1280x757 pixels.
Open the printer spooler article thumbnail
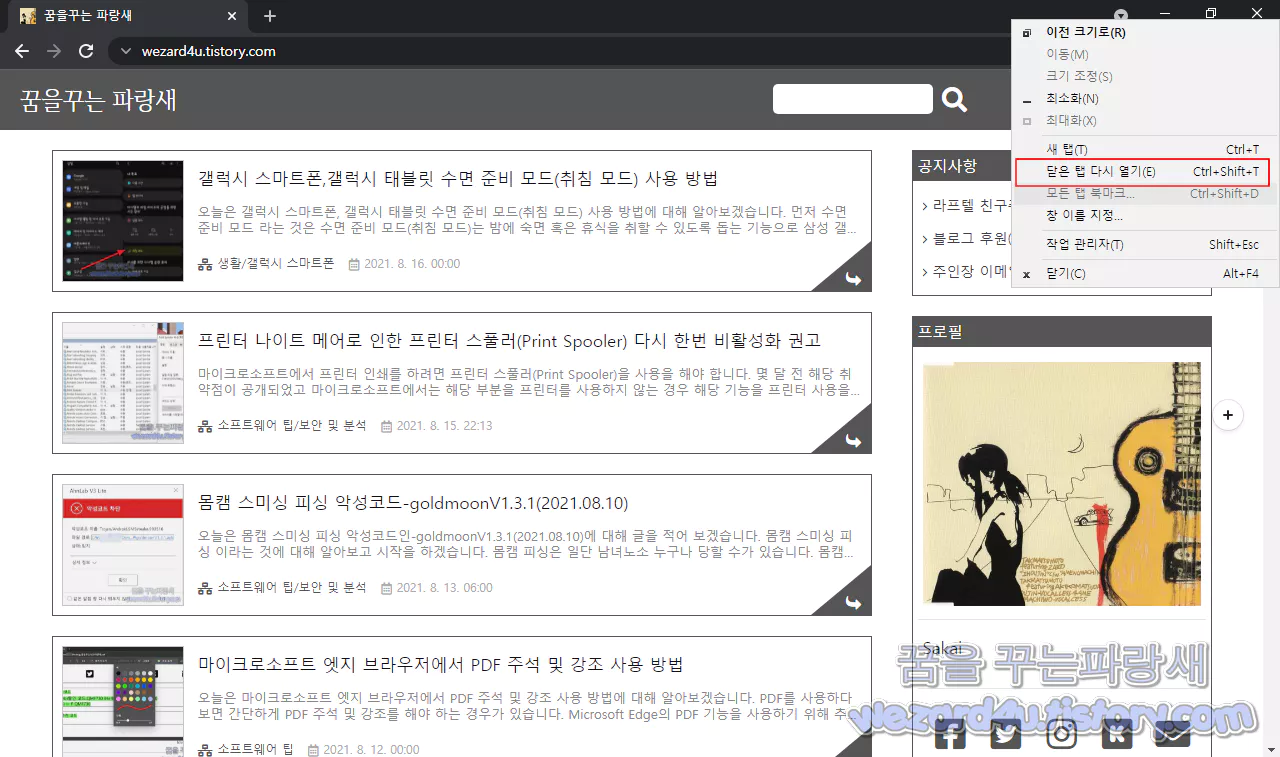pos(123,383)
